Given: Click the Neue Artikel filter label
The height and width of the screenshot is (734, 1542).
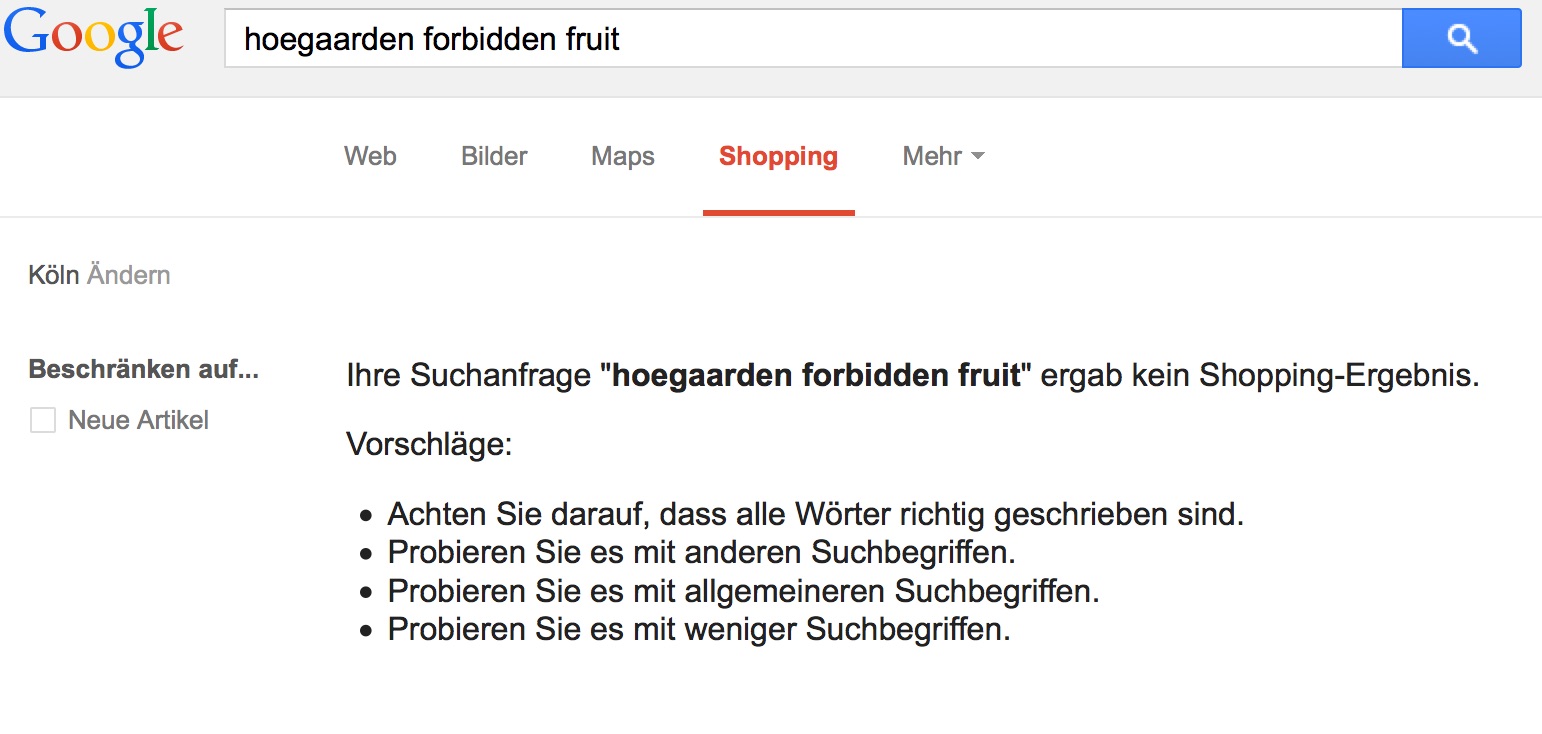Looking at the screenshot, I should [138, 420].
